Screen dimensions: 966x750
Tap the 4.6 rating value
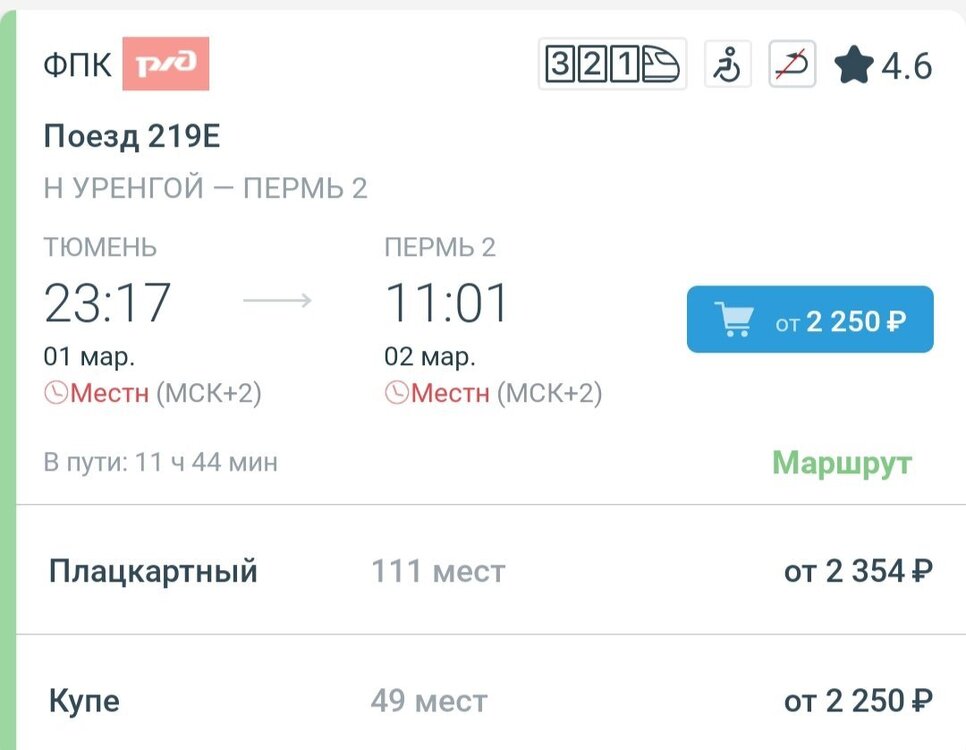[x=907, y=65]
